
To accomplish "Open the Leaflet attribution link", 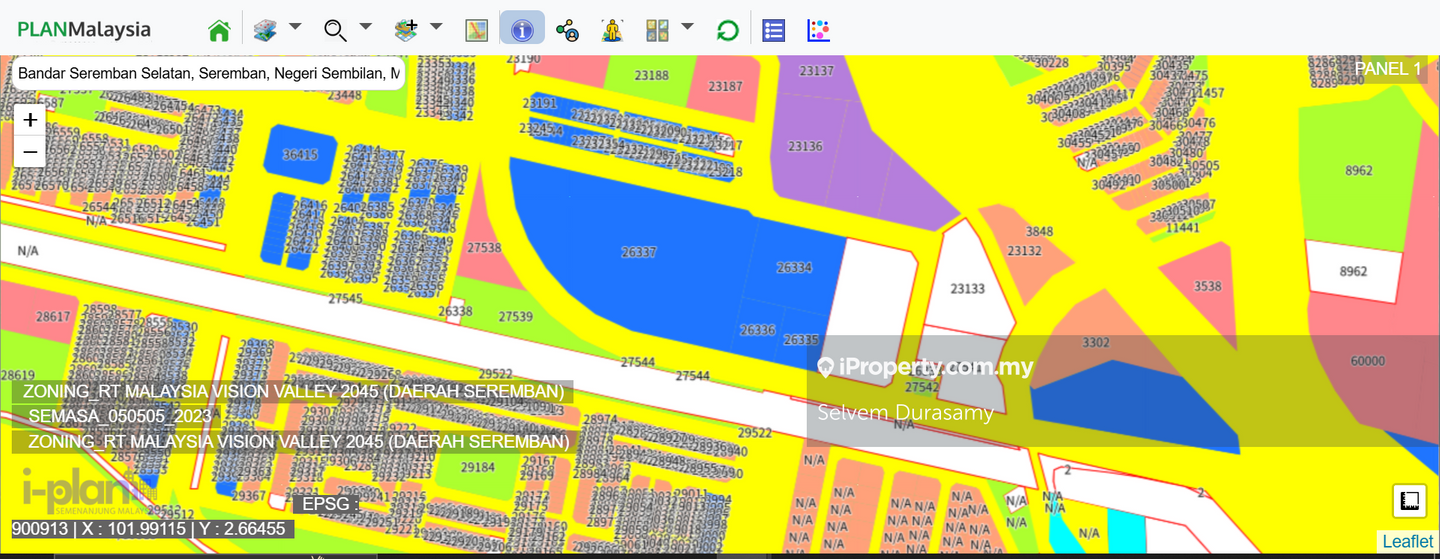I will (x=1407, y=542).
